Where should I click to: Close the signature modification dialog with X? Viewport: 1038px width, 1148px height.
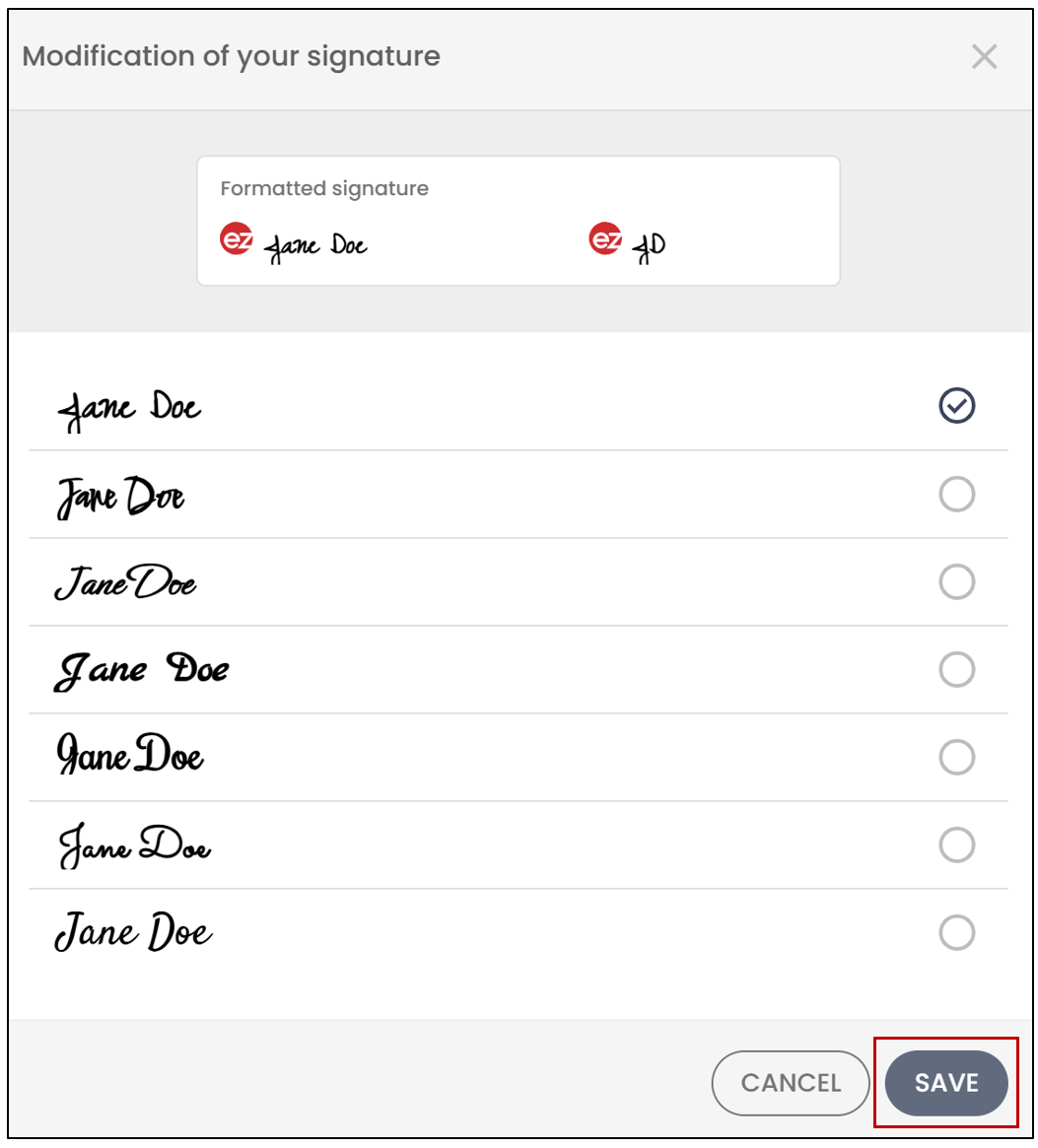[x=984, y=56]
